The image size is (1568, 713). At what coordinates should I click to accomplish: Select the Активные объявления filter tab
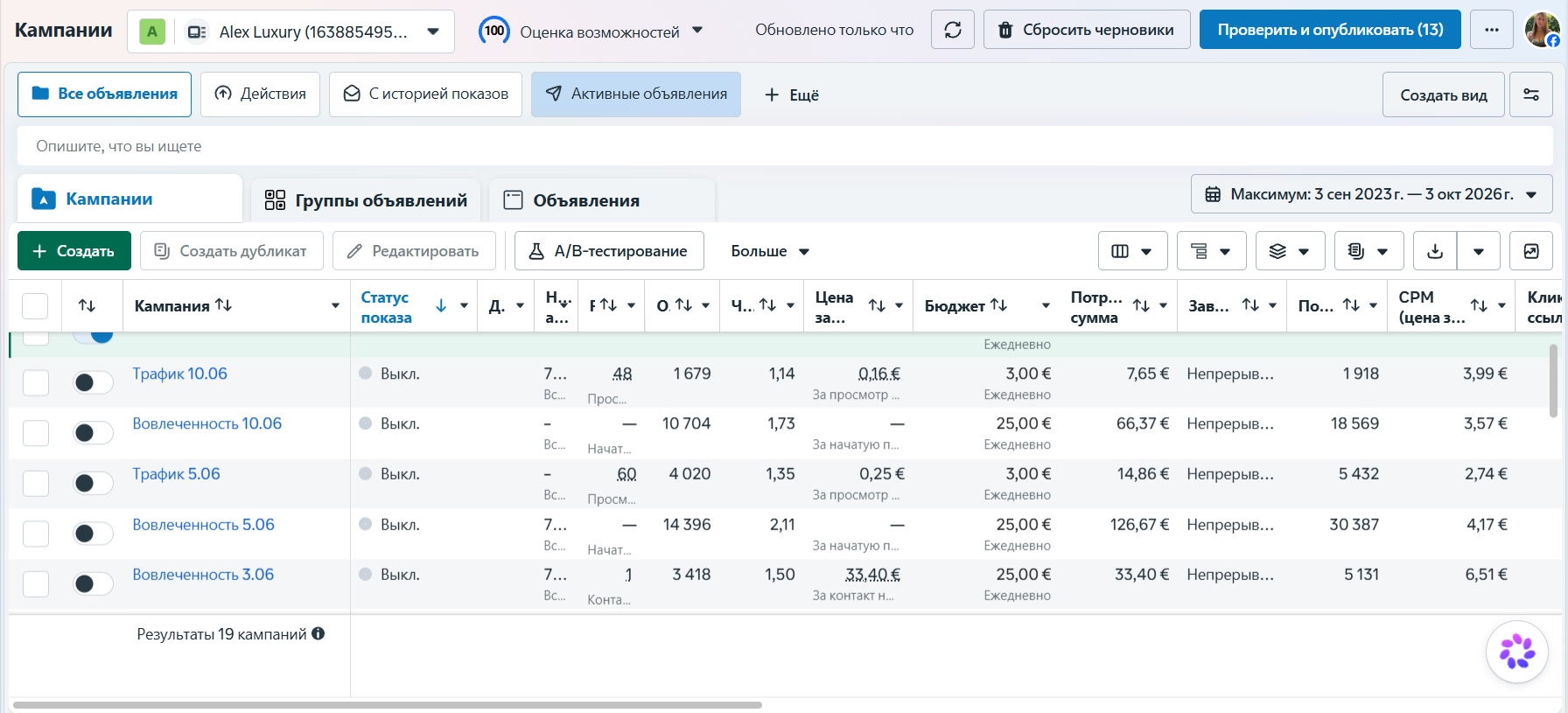636,94
